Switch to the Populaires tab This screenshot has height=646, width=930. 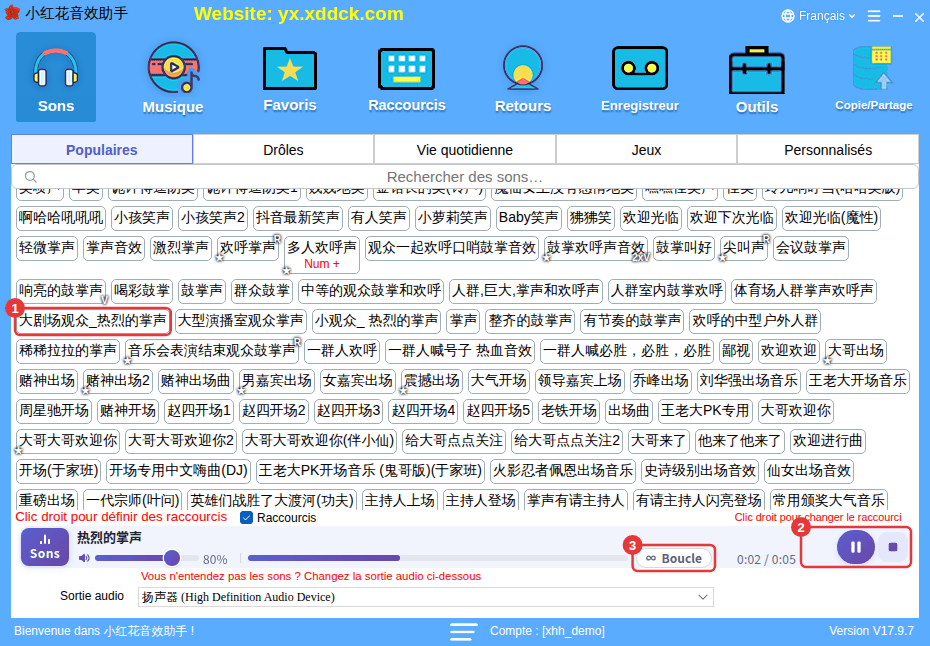102,150
